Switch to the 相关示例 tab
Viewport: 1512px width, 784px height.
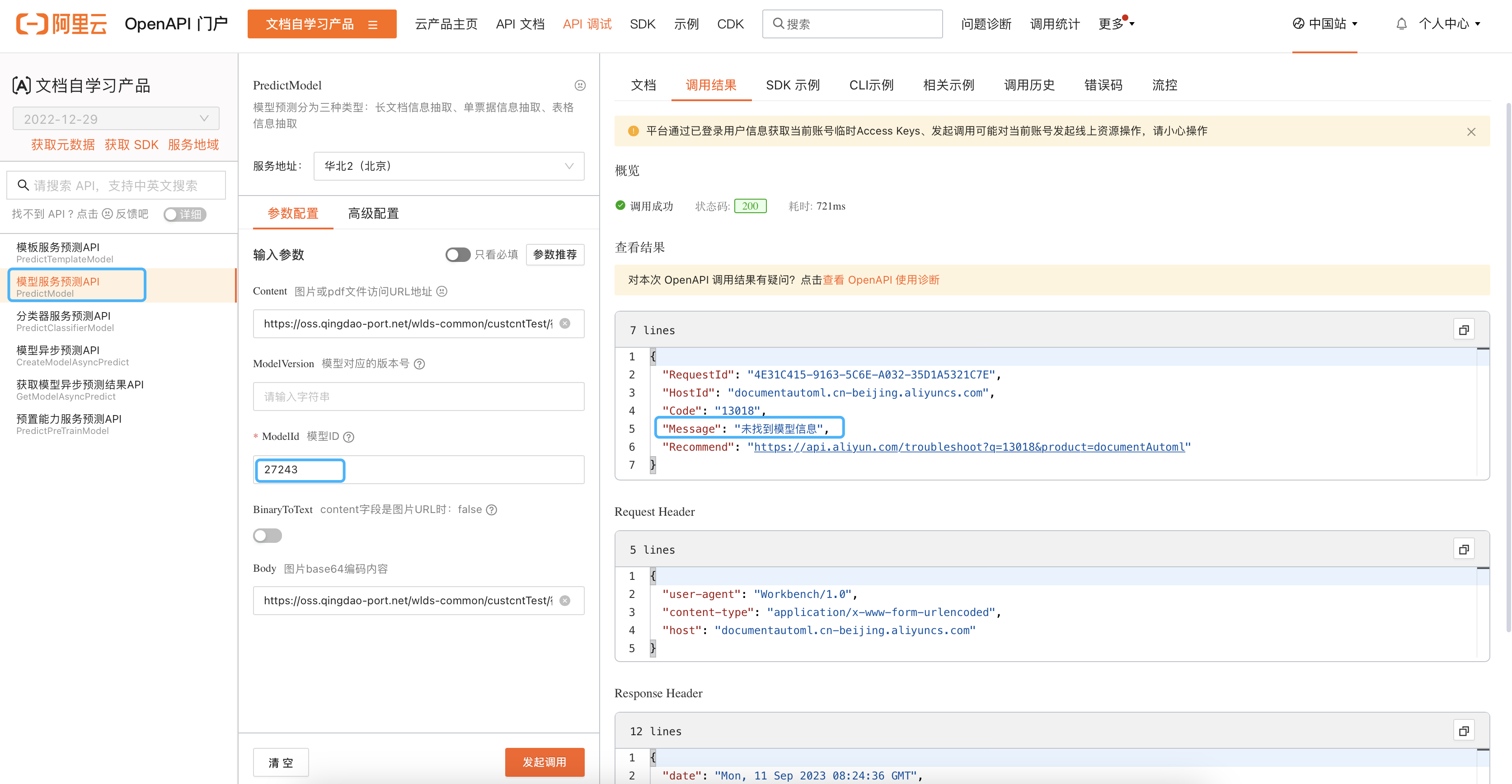(949, 85)
